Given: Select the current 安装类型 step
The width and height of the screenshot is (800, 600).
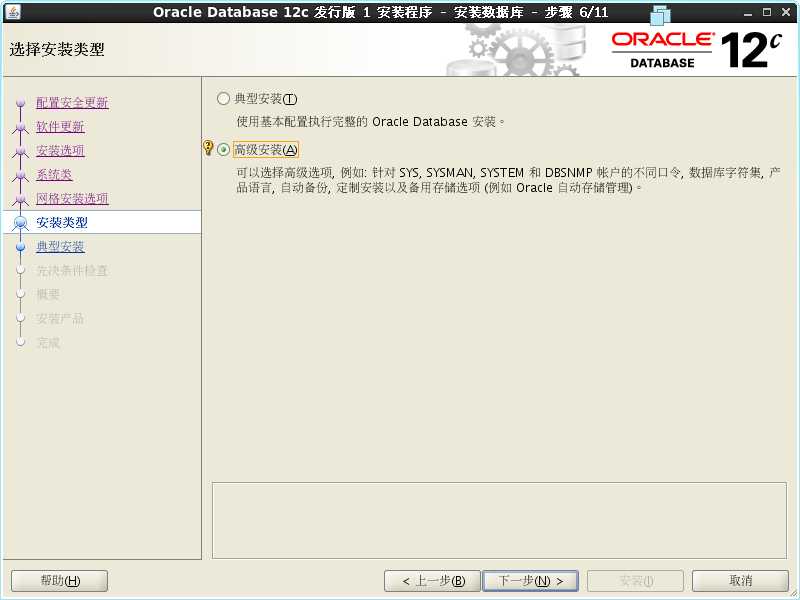Looking at the screenshot, I should (62, 222).
